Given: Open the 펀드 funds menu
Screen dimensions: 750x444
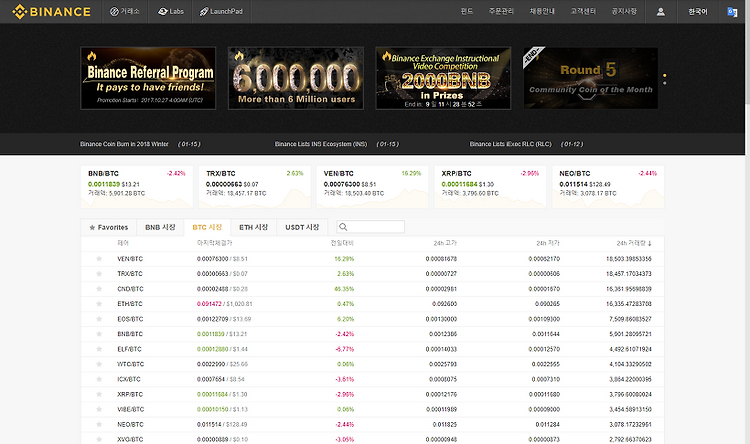Looking at the screenshot, I should coord(467,11).
